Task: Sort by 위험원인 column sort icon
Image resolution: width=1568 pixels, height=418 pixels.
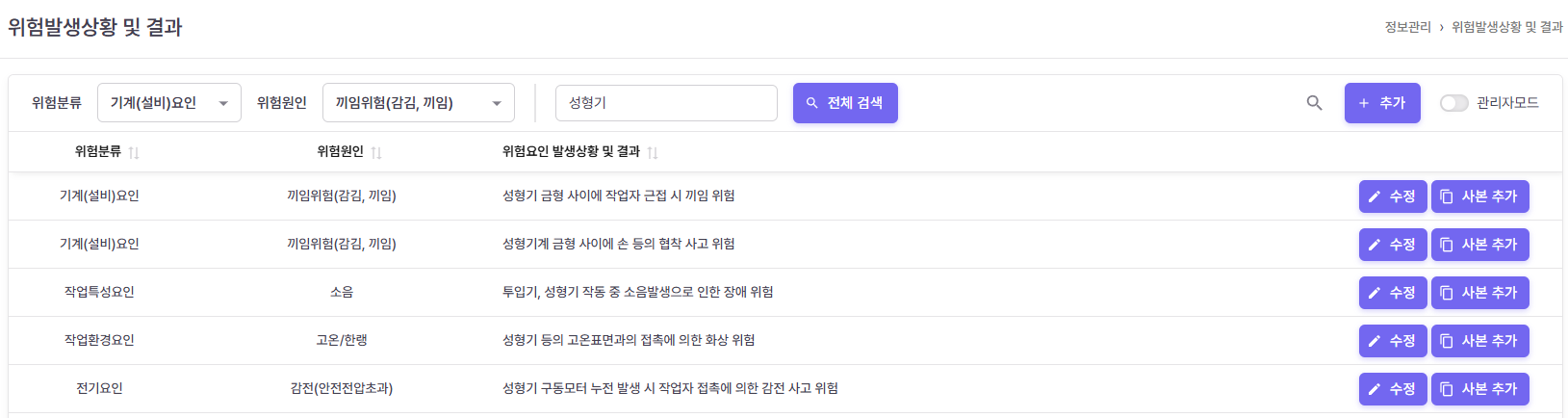Action: coord(376,152)
